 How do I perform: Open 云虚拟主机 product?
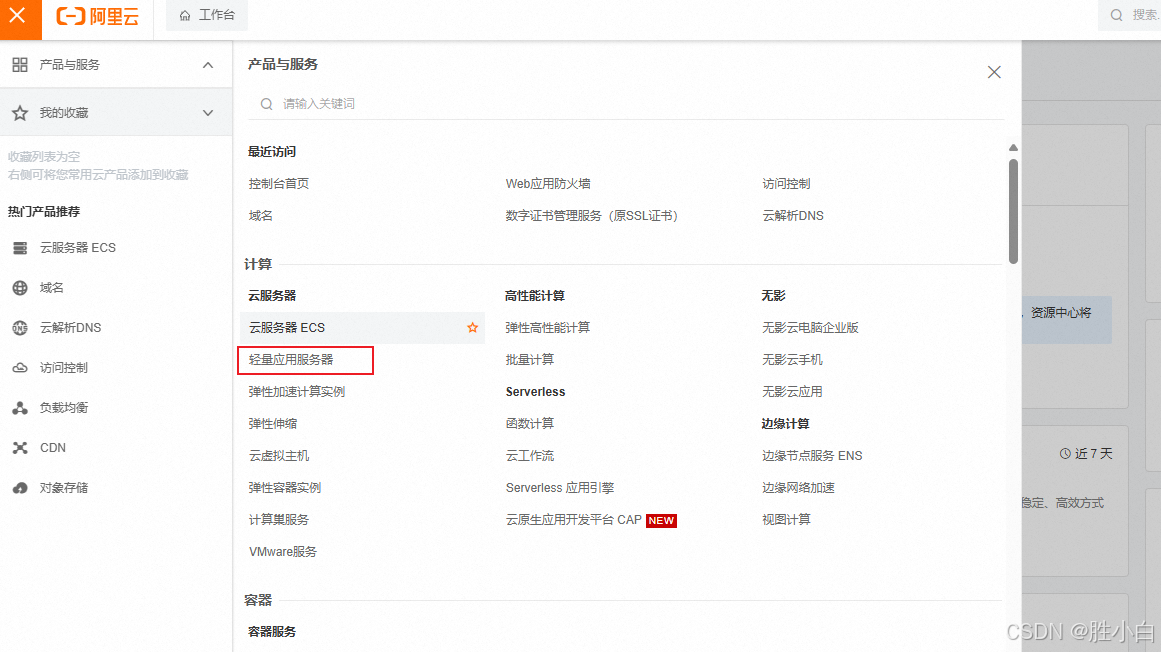point(279,455)
